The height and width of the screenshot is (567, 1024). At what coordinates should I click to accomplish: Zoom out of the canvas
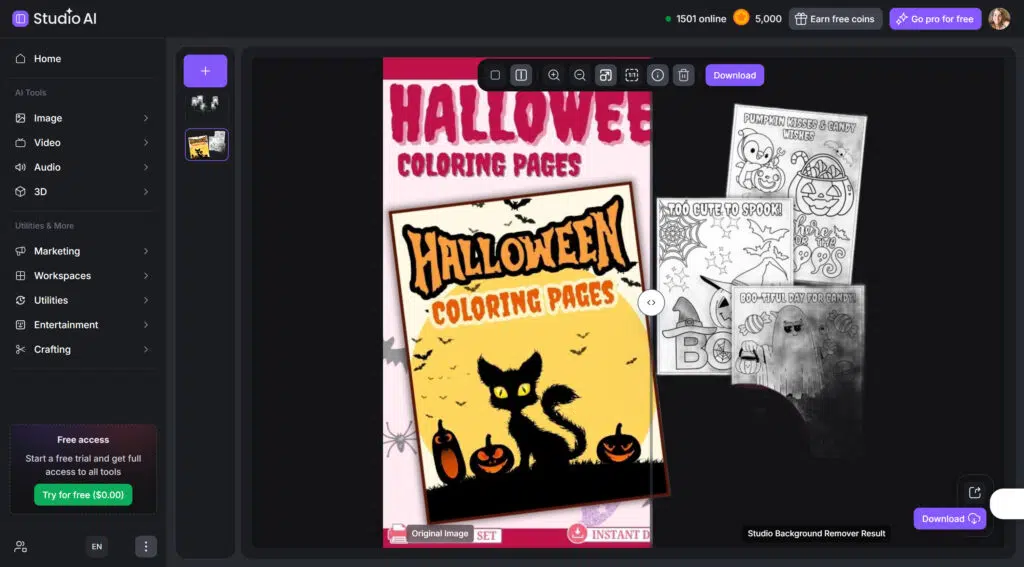579,75
